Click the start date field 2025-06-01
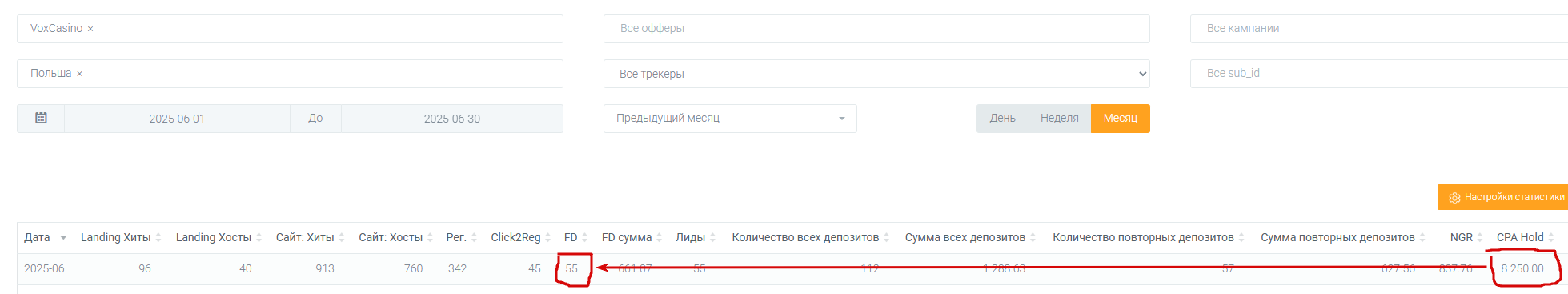 tap(177, 119)
